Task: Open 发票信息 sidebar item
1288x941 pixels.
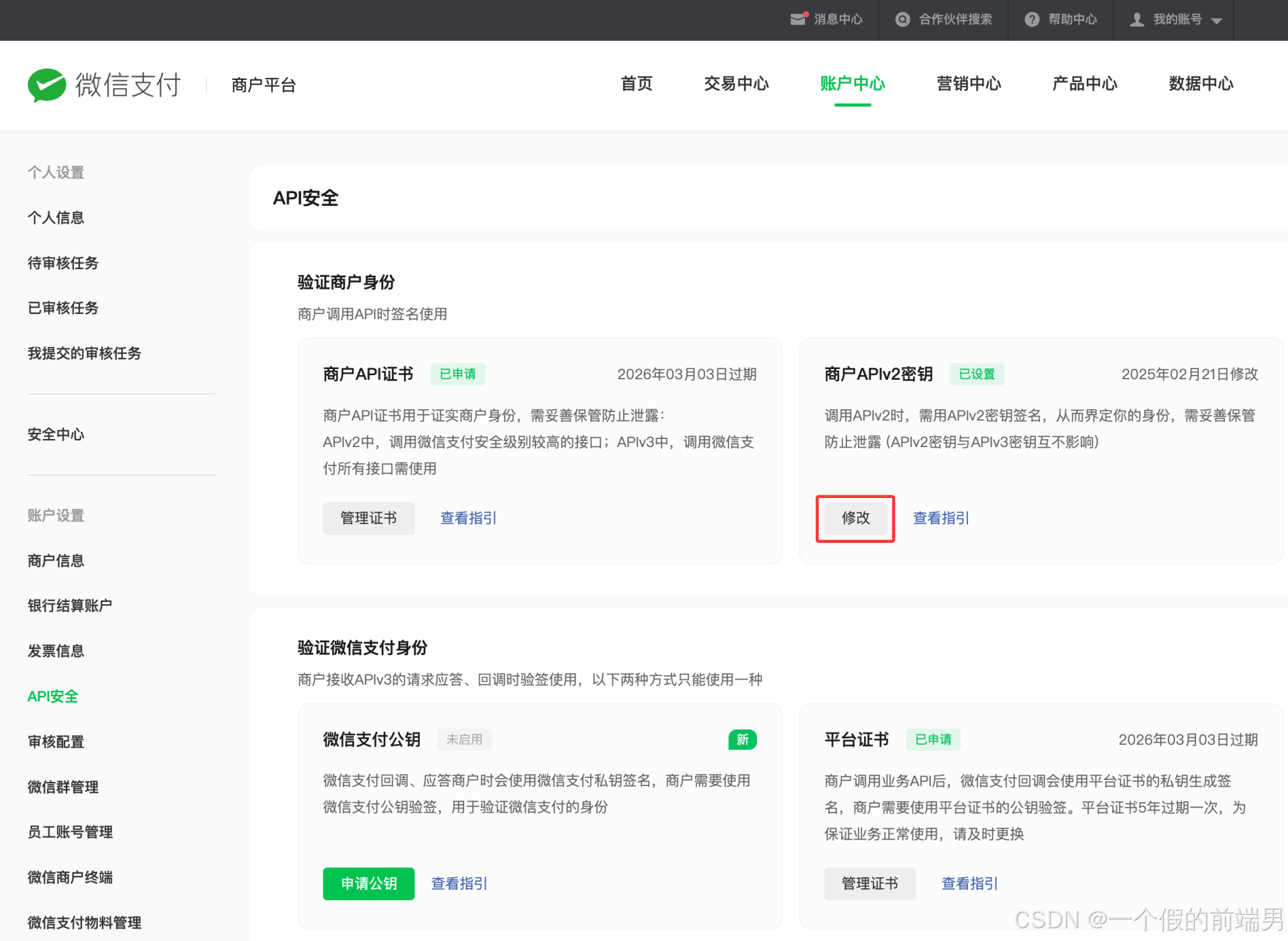Action: [56, 651]
